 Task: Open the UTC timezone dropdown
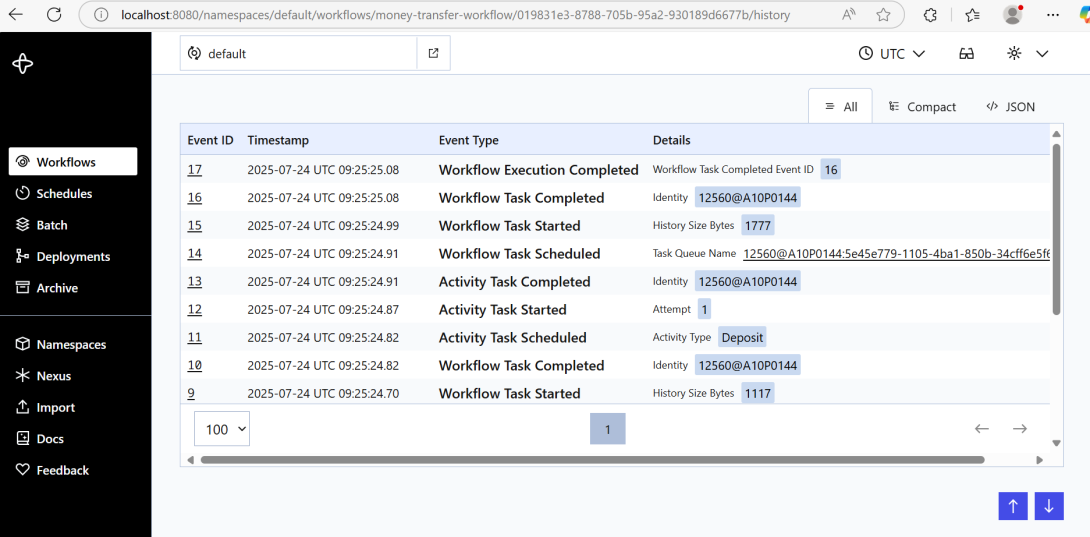pos(891,54)
